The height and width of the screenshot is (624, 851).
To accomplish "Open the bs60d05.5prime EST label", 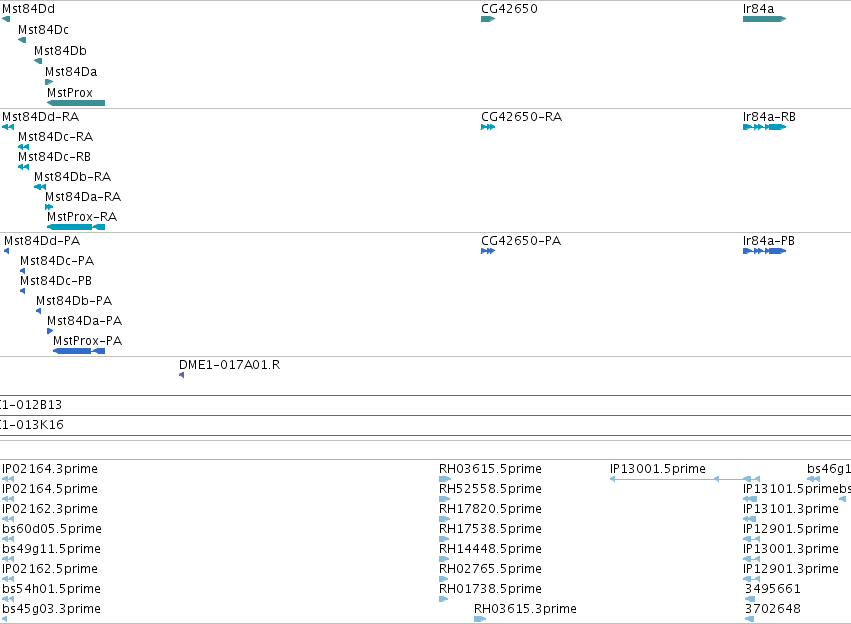I will [52, 529].
